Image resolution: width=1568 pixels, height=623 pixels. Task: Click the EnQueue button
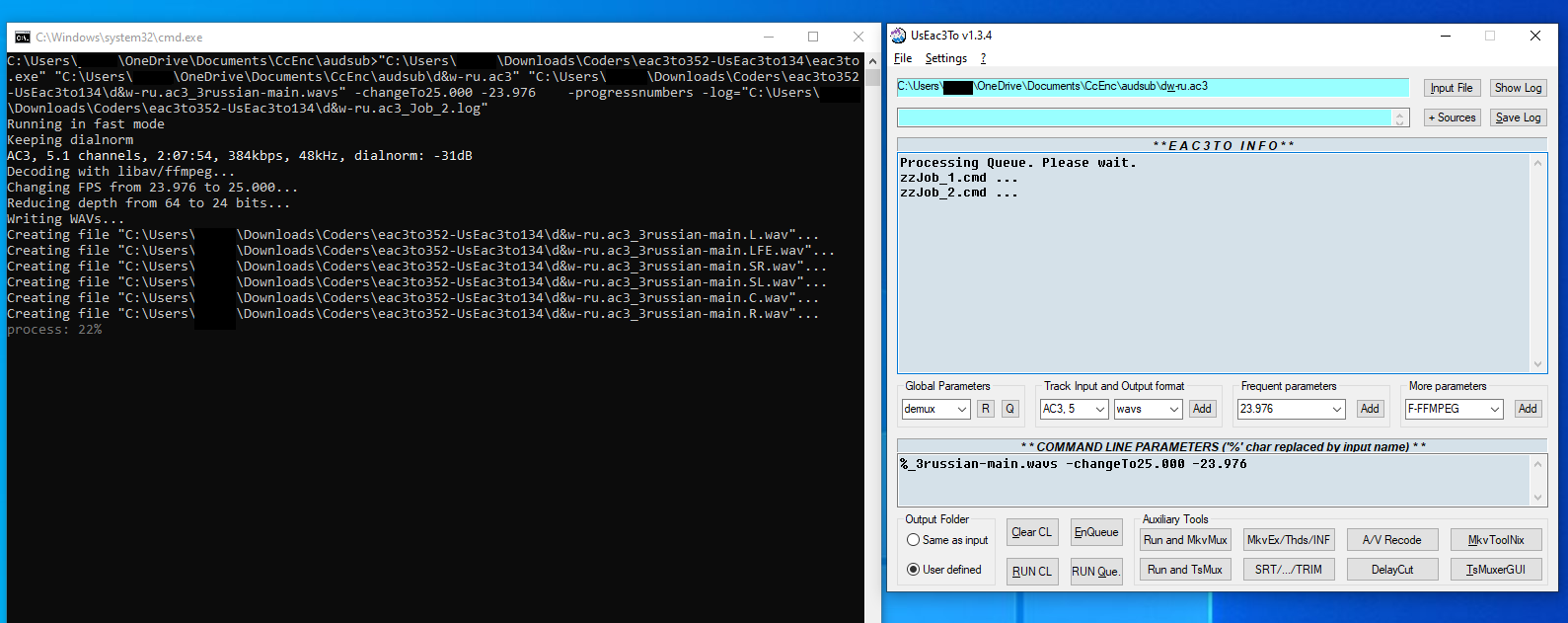coord(1096,532)
